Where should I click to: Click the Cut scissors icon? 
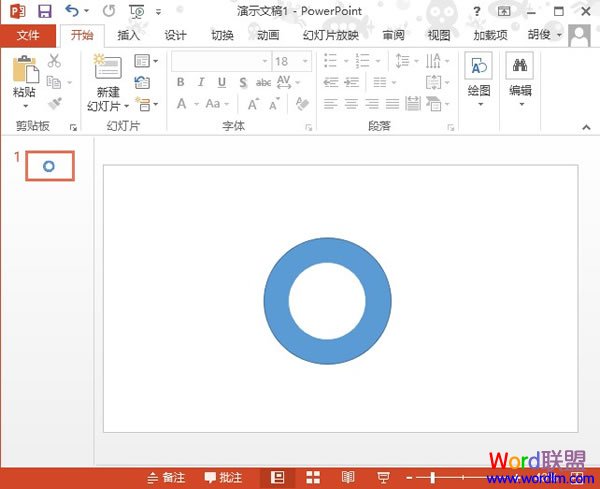(54, 60)
